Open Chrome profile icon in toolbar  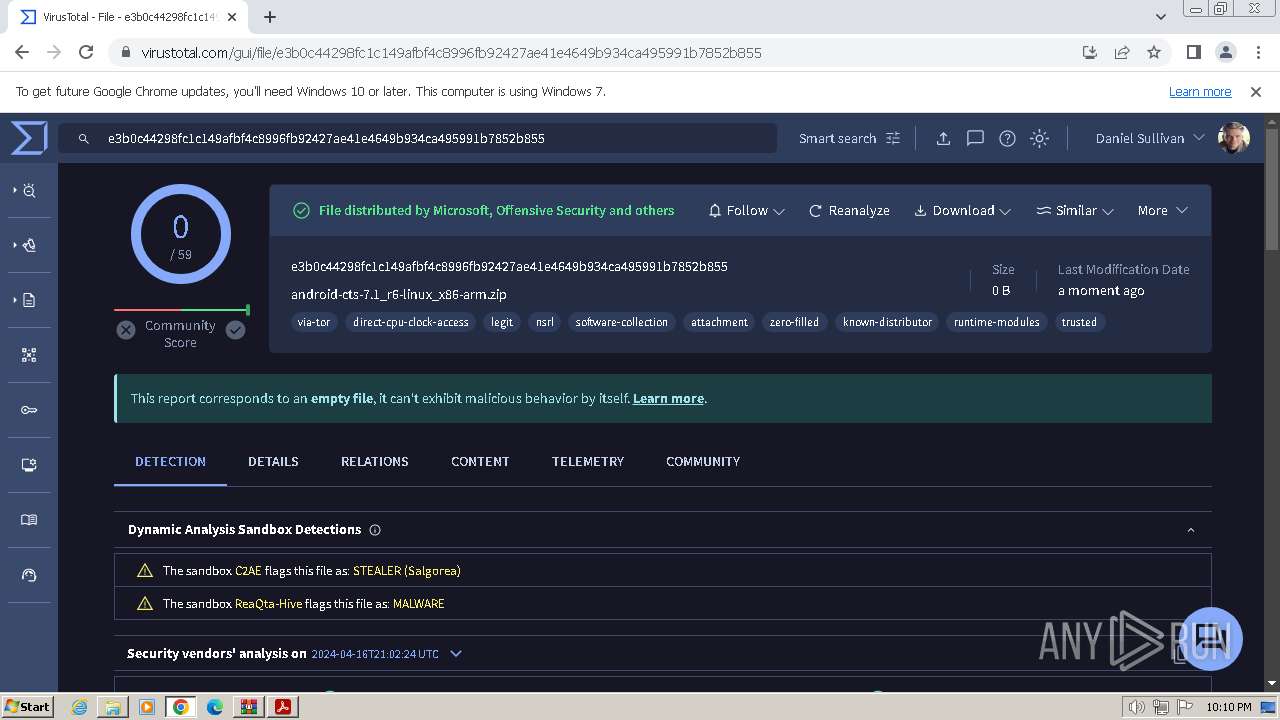coord(1225,52)
